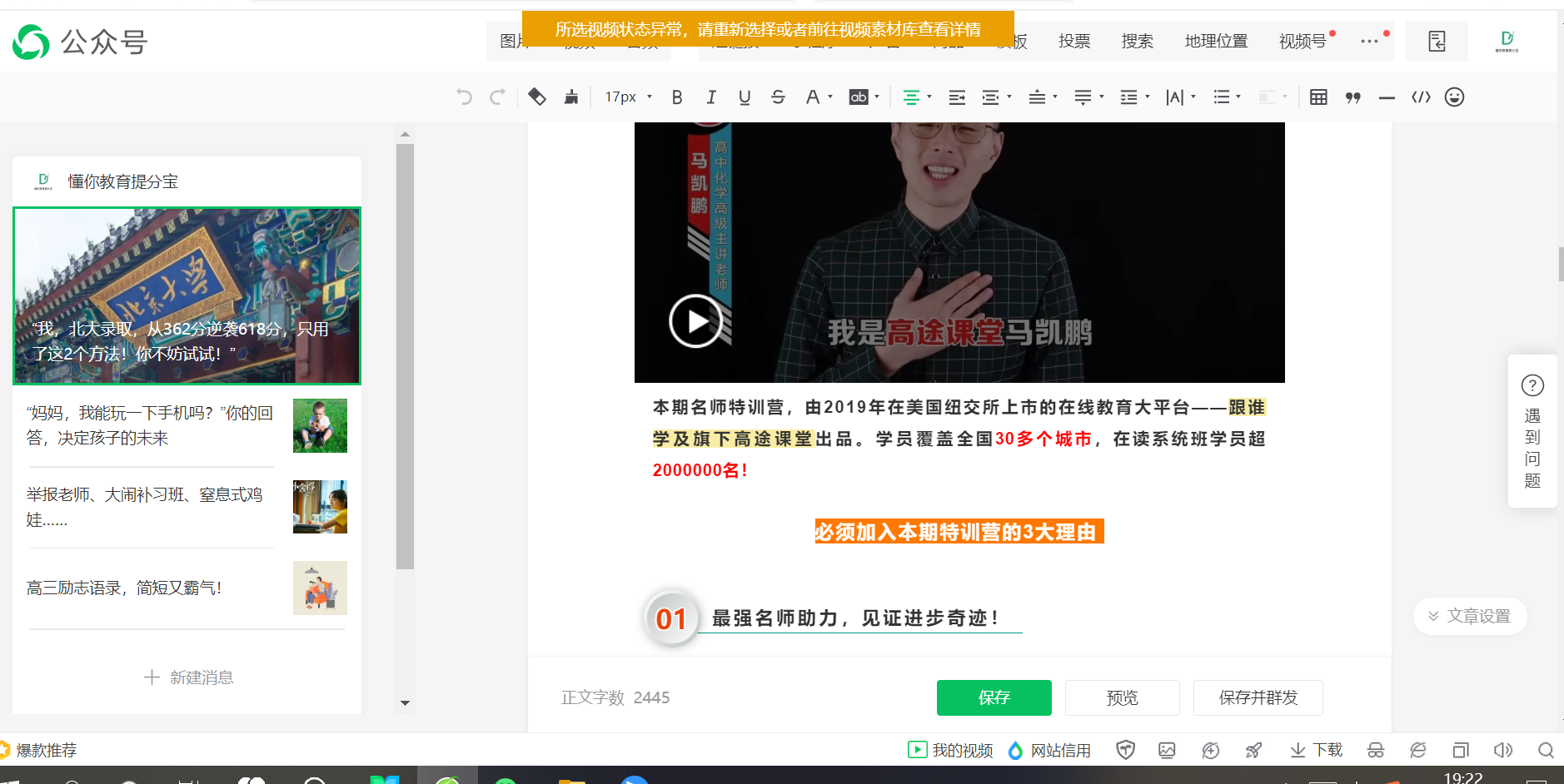Play the embedded 马凯鹏 video
This screenshot has height=784, width=1564.
pos(695,320)
